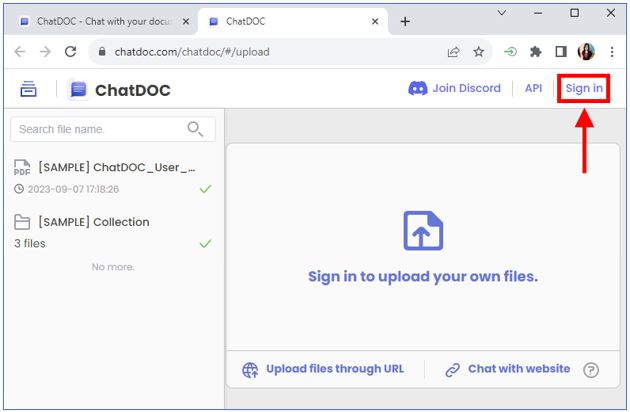Open the question mark help icon
This screenshot has width=630, height=412.
591,370
